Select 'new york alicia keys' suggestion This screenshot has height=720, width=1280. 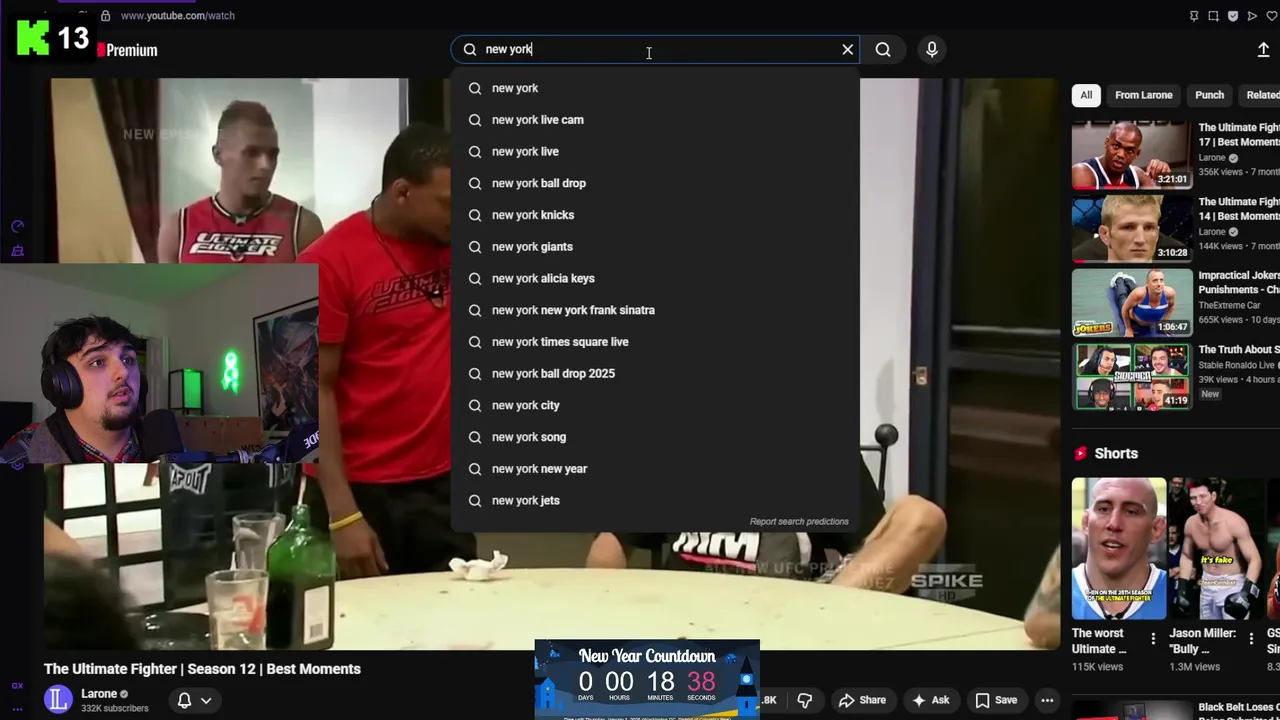pos(655,278)
